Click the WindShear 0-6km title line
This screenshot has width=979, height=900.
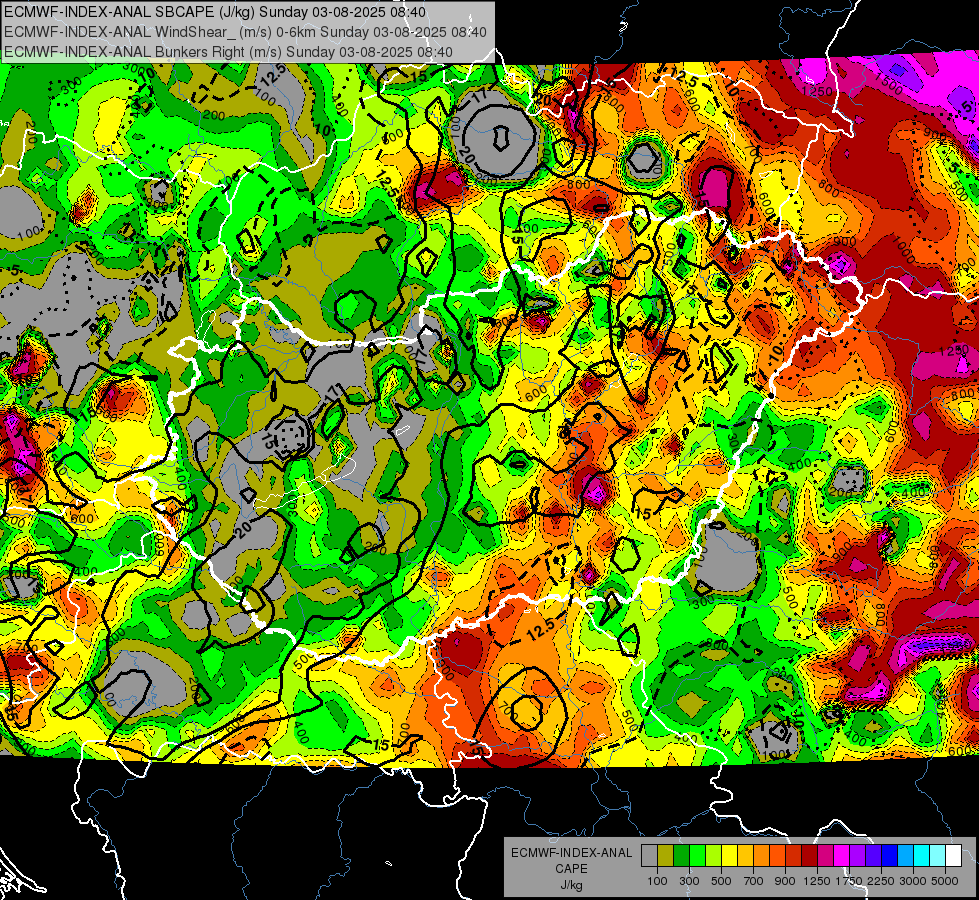click(245, 32)
